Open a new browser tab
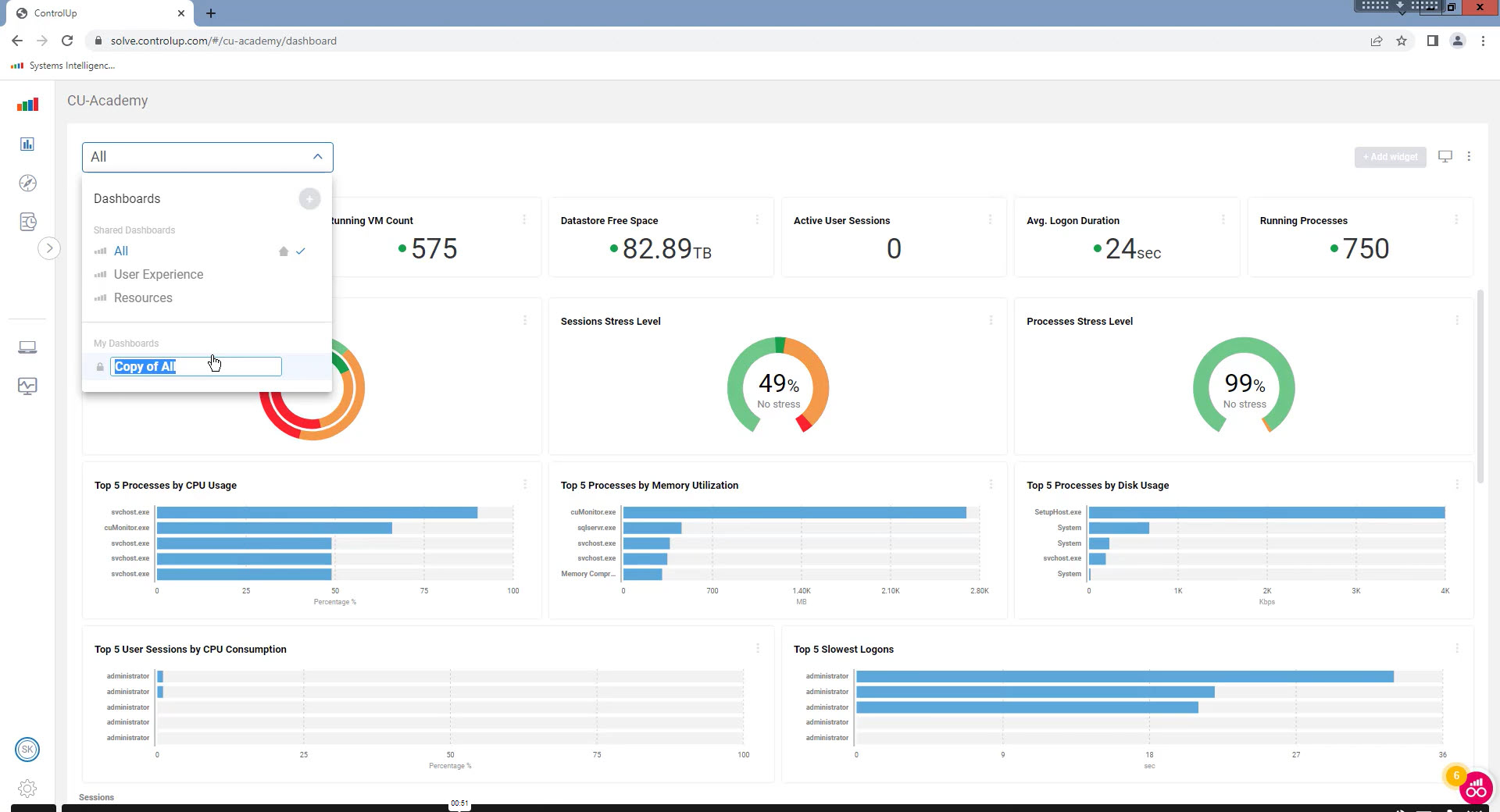The image size is (1500, 812). point(211,13)
